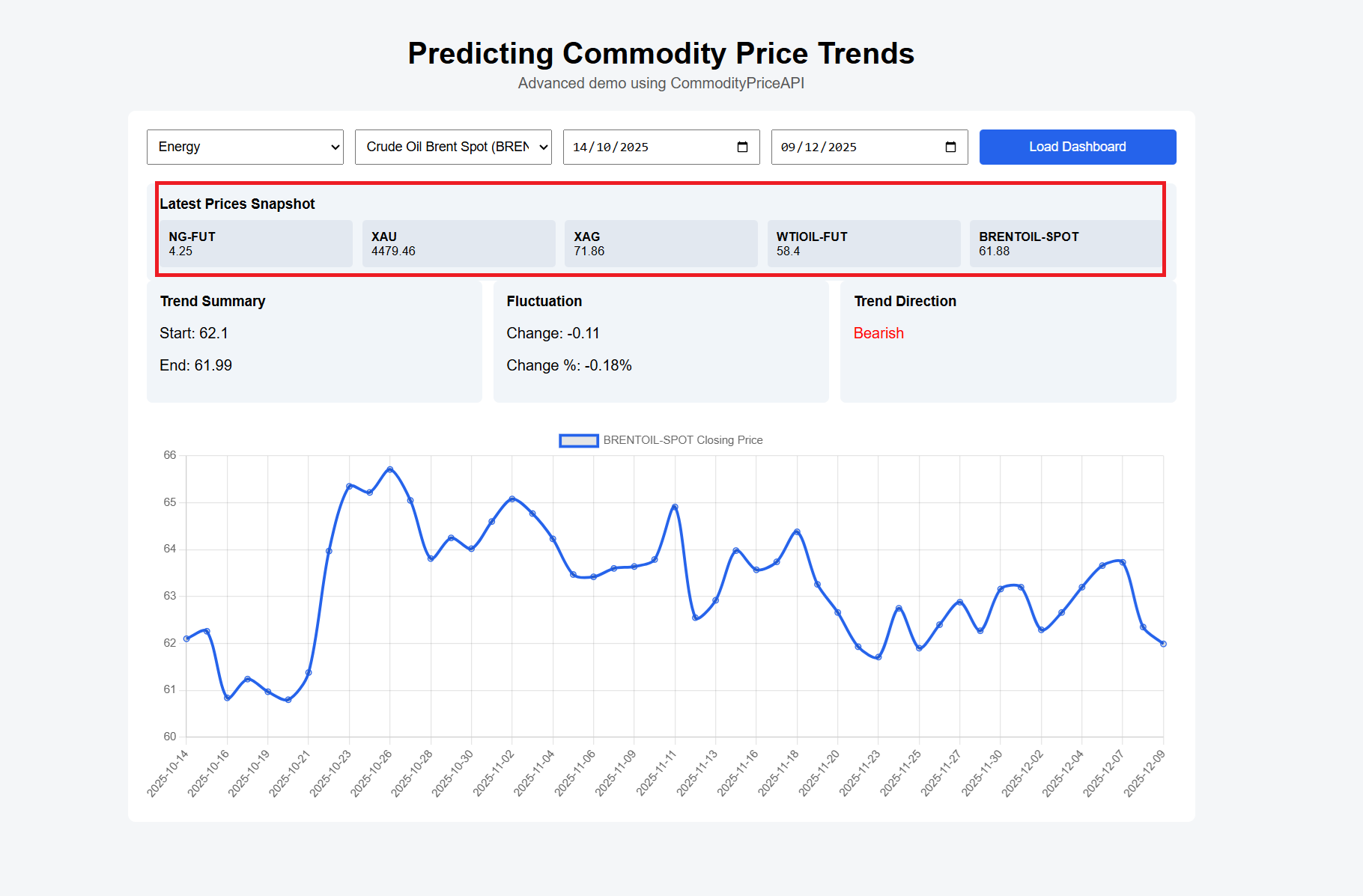Open the calendar picker for end date

950,147
